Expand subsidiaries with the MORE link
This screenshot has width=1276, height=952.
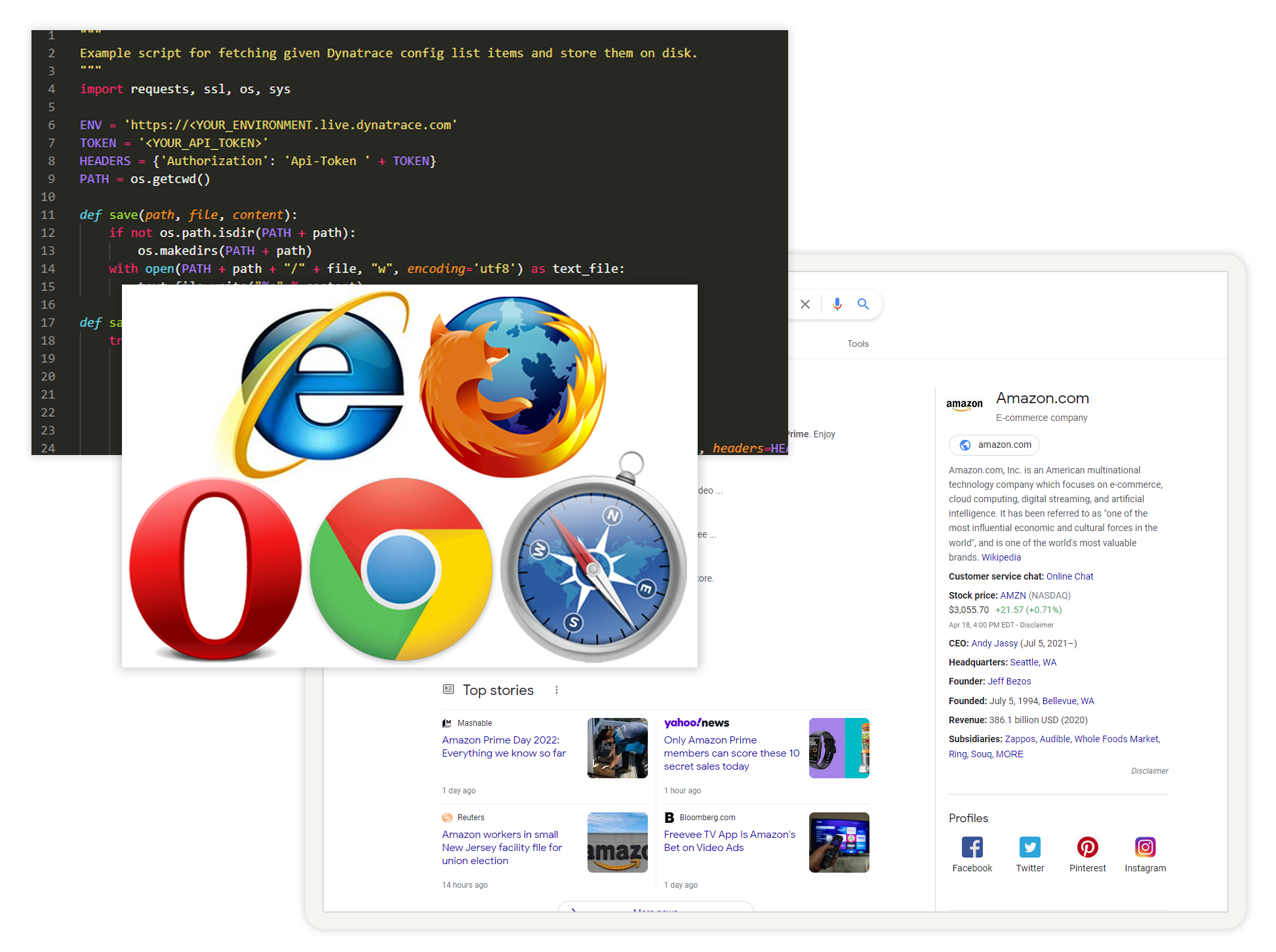(1010, 754)
